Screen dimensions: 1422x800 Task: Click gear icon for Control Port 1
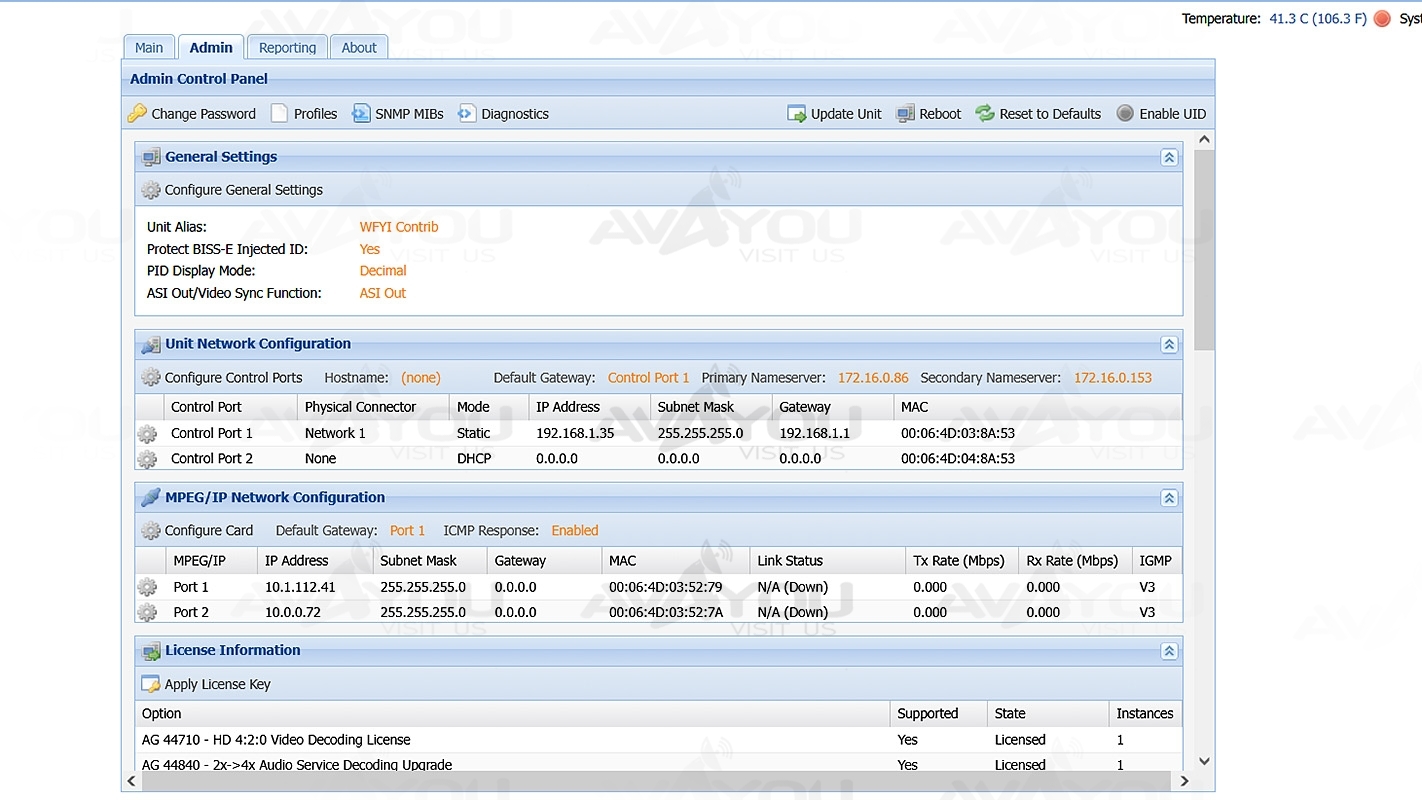148,434
